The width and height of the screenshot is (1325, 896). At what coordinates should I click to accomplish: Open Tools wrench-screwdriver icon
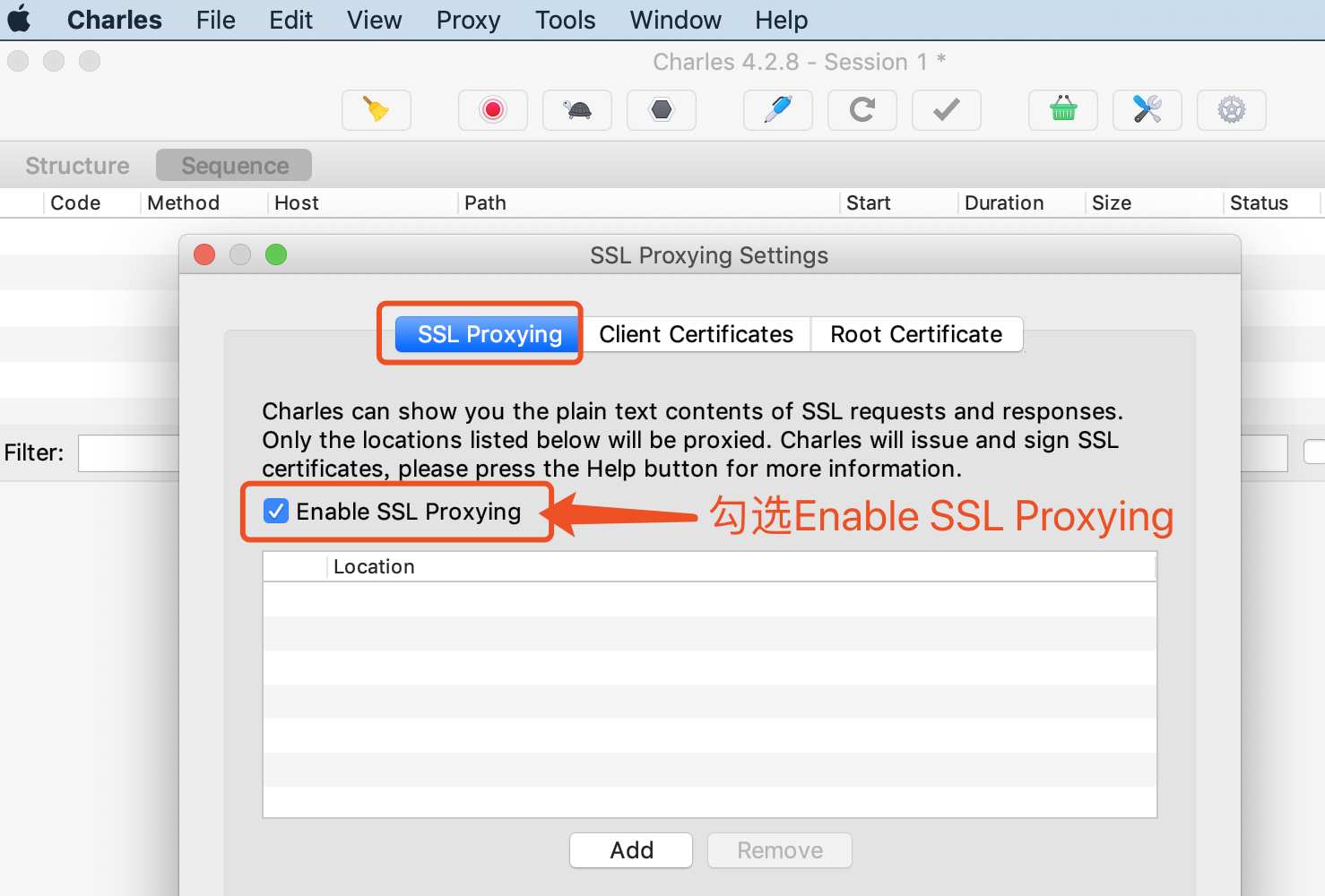coord(1147,110)
